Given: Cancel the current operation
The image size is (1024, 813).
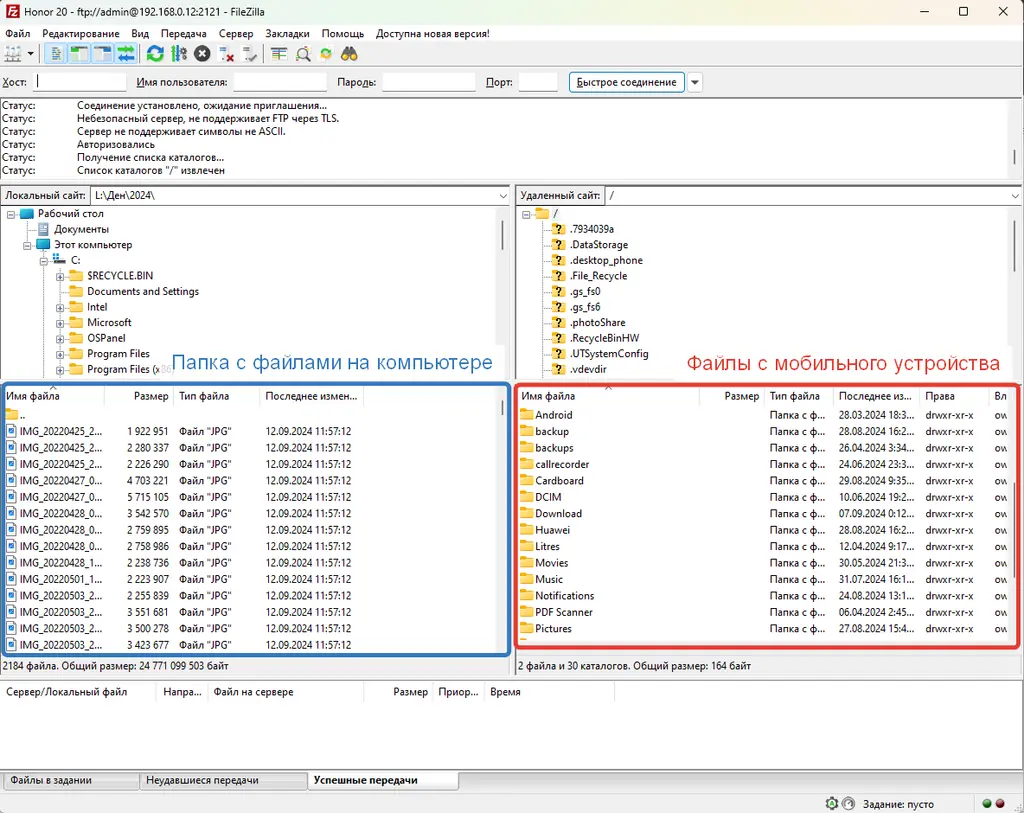Looking at the screenshot, I should tap(202, 54).
